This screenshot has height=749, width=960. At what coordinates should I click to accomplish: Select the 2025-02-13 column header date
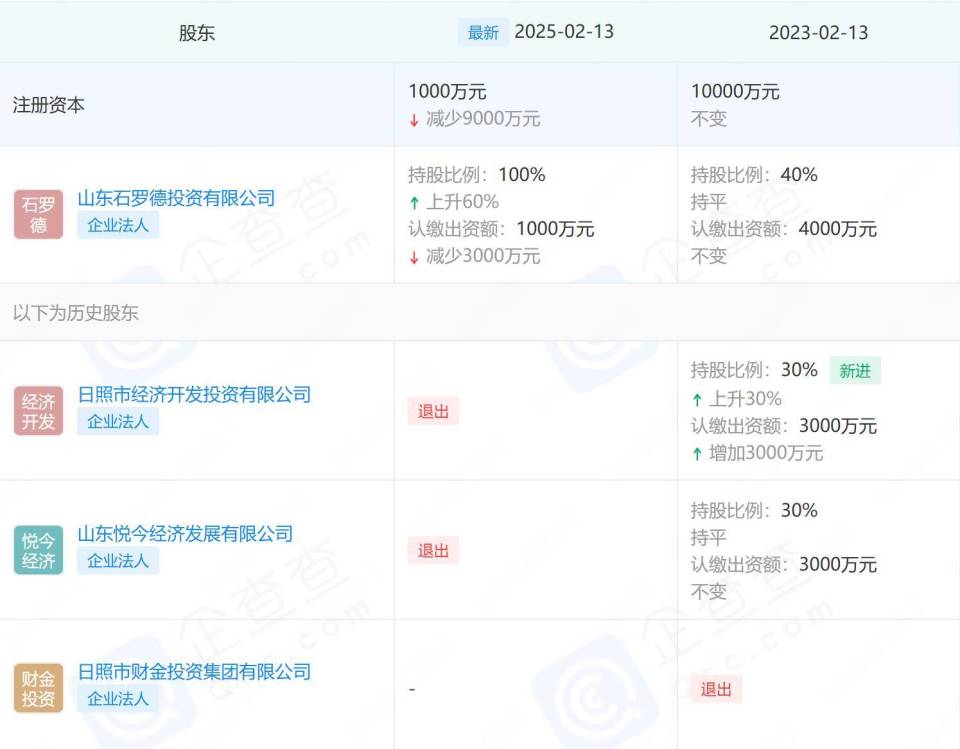(564, 32)
